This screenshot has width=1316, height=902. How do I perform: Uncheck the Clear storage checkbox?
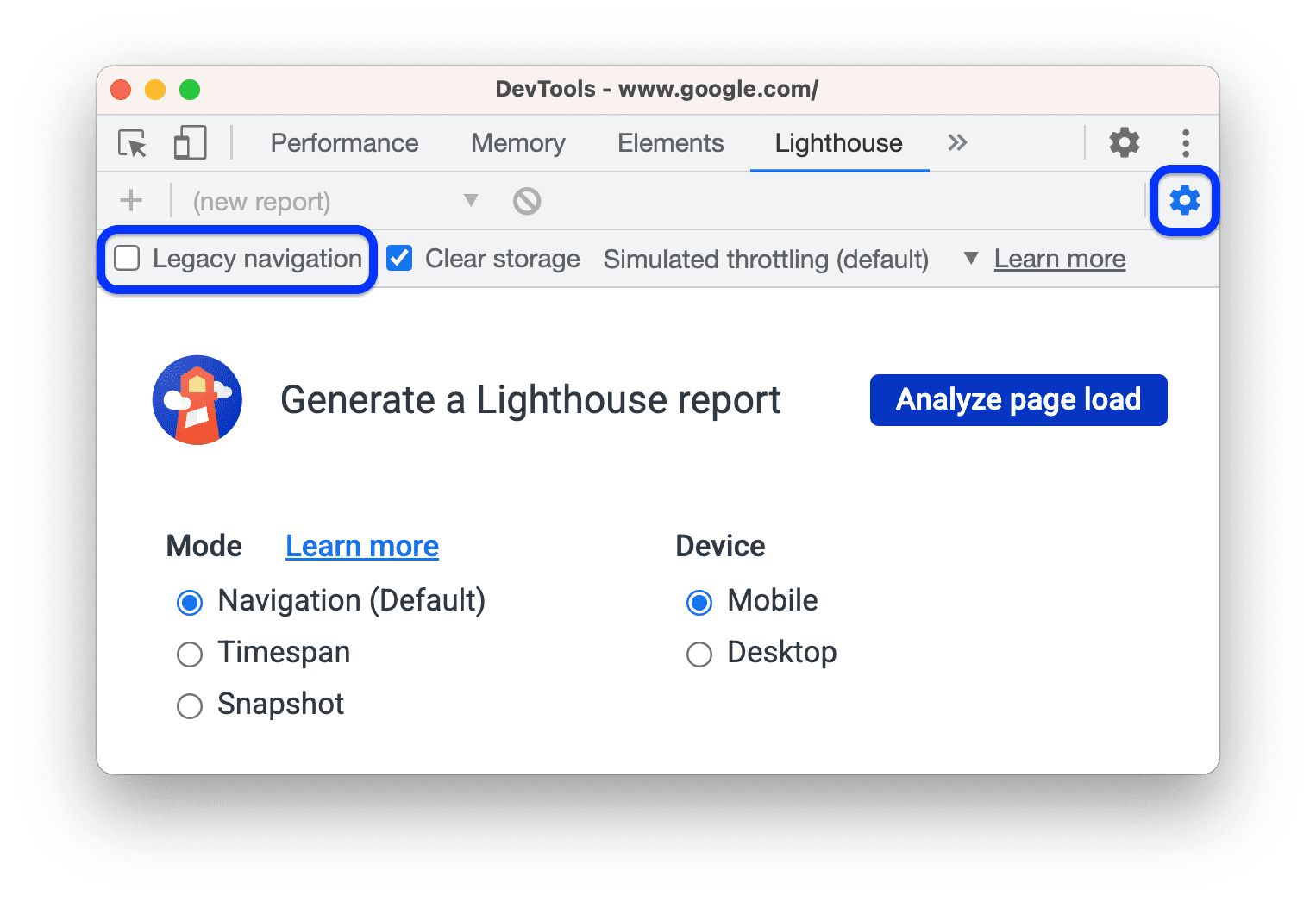(x=399, y=259)
